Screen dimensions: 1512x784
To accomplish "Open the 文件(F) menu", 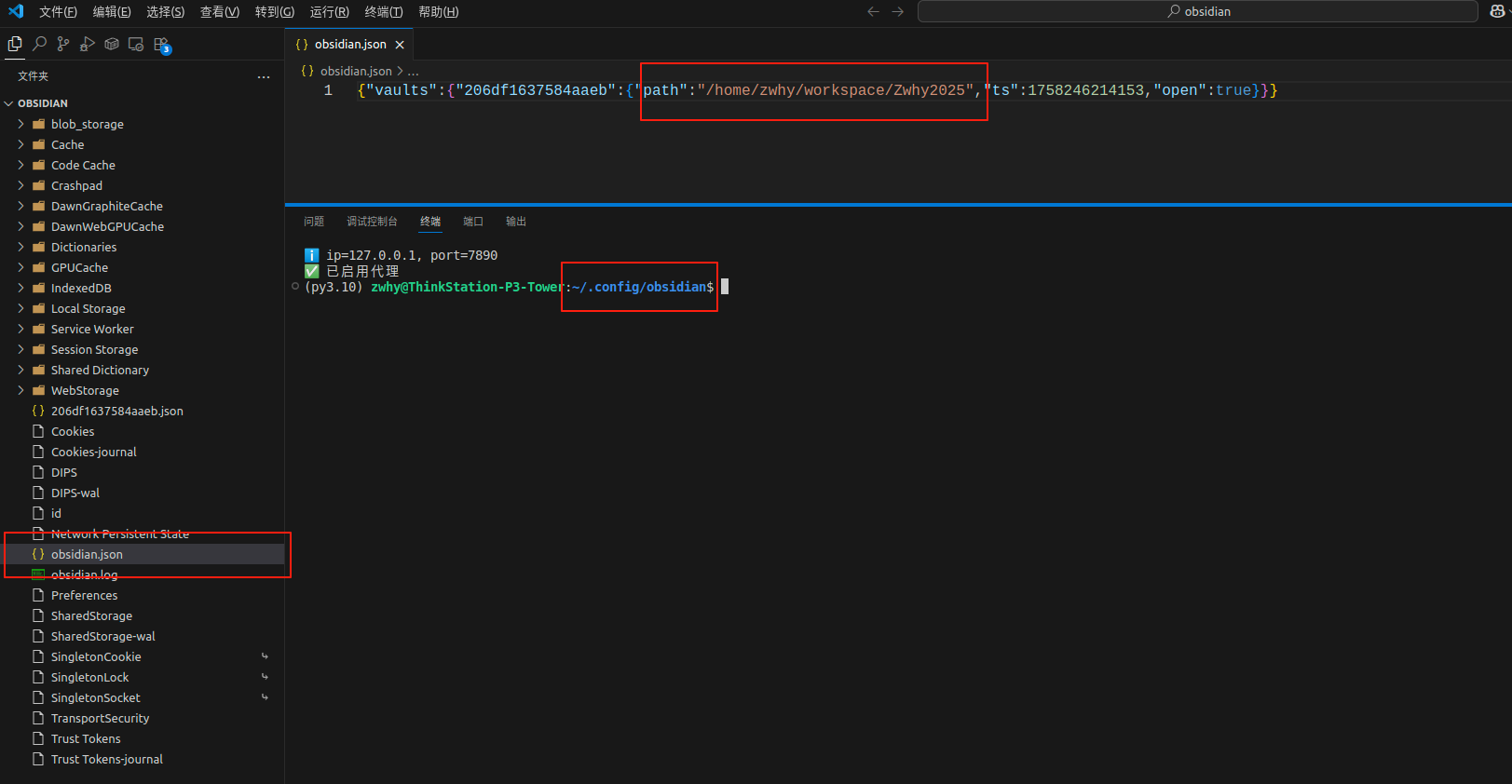I will pyautogui.click(x=58, y=11).
